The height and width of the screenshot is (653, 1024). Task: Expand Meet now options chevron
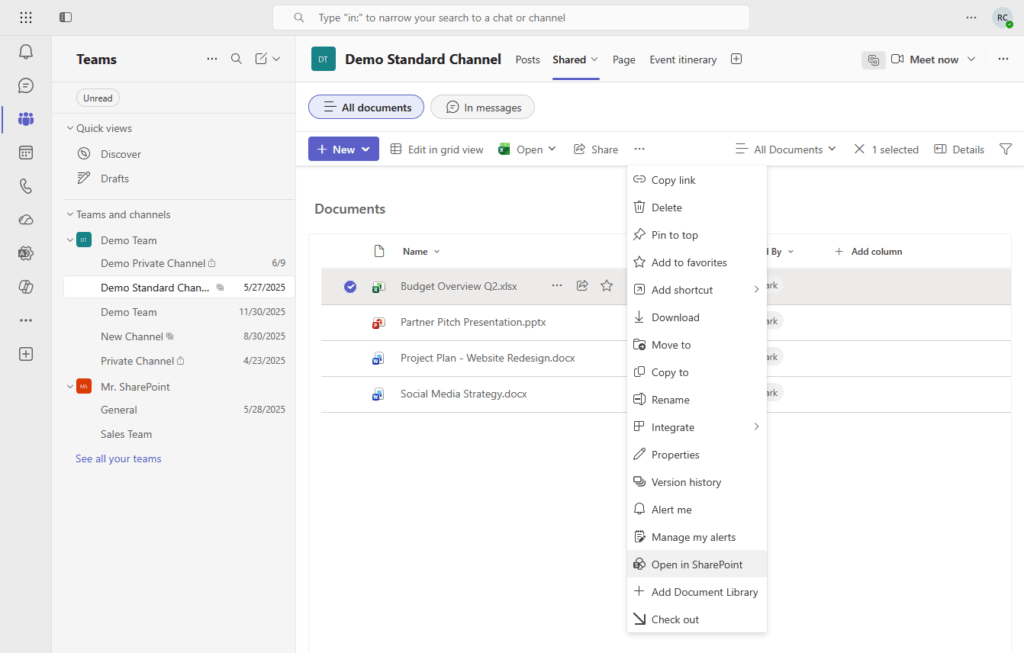[x=971, y=59]
